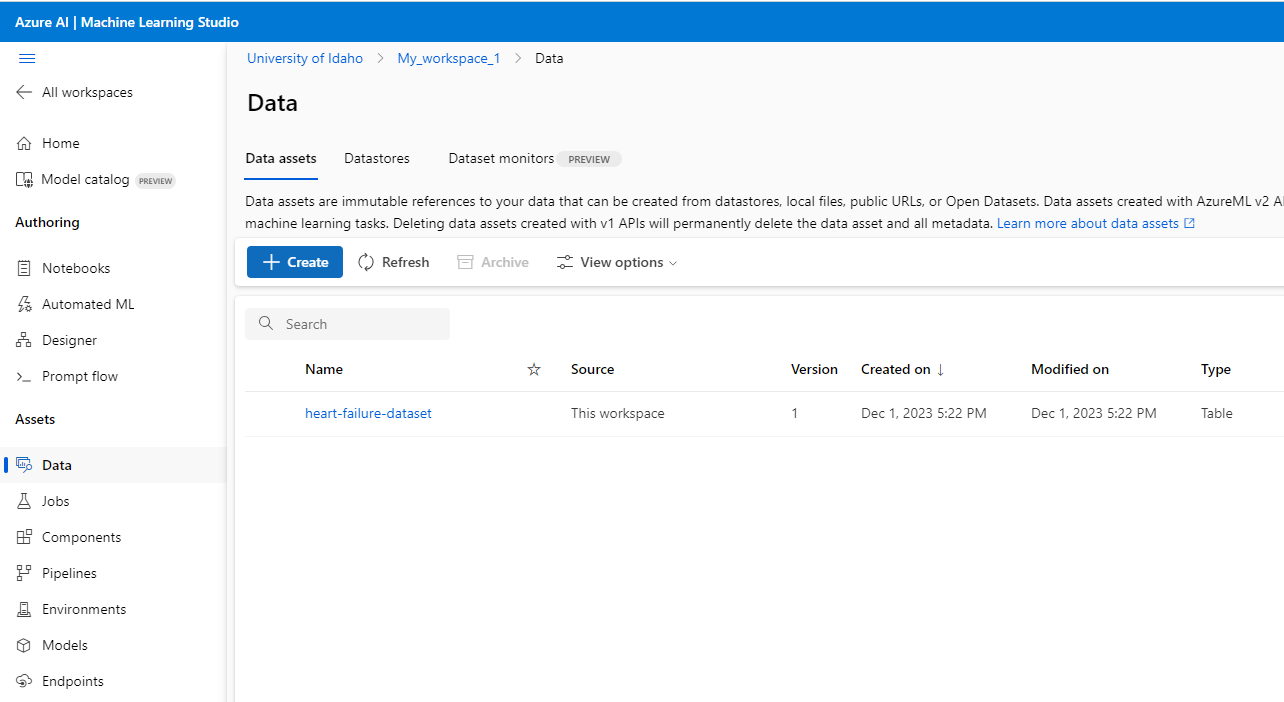The width and height of the screenshot is (1284, 702).
Task: Switch to the Dataset monitors tab
Action: click(x=501, y=158)
